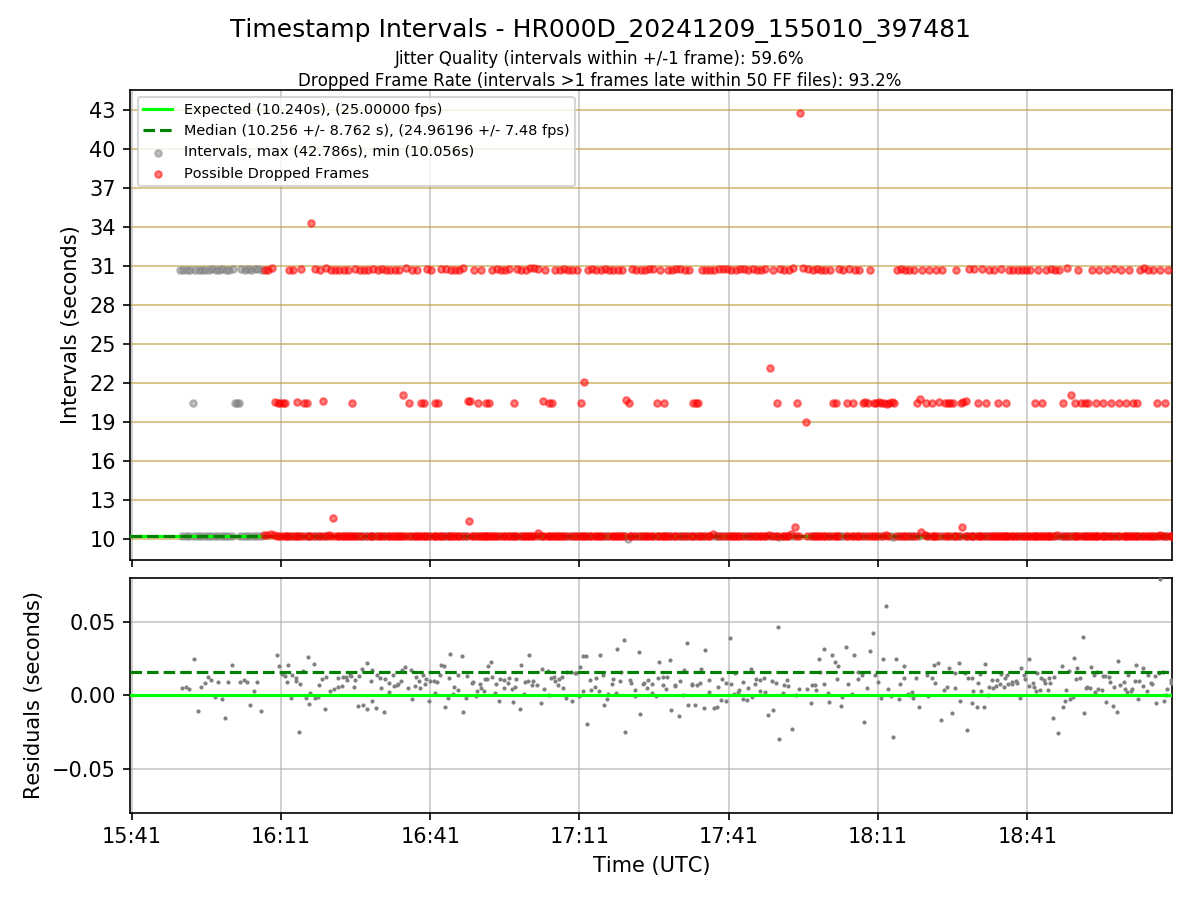Click the Expected (10.240s) legend entry text
This screenshot has height=900, width=1200.
click(313, 109)
